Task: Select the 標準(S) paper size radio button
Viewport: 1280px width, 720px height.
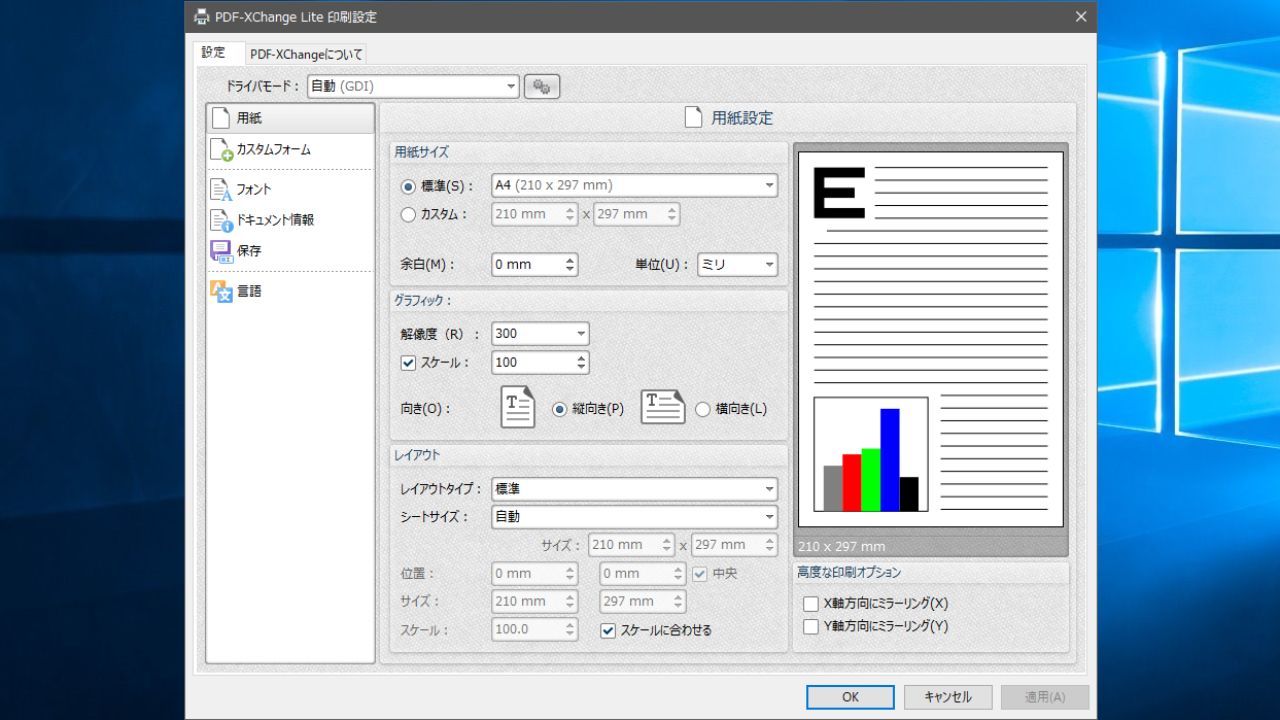Action: click(x=408, y=186)
